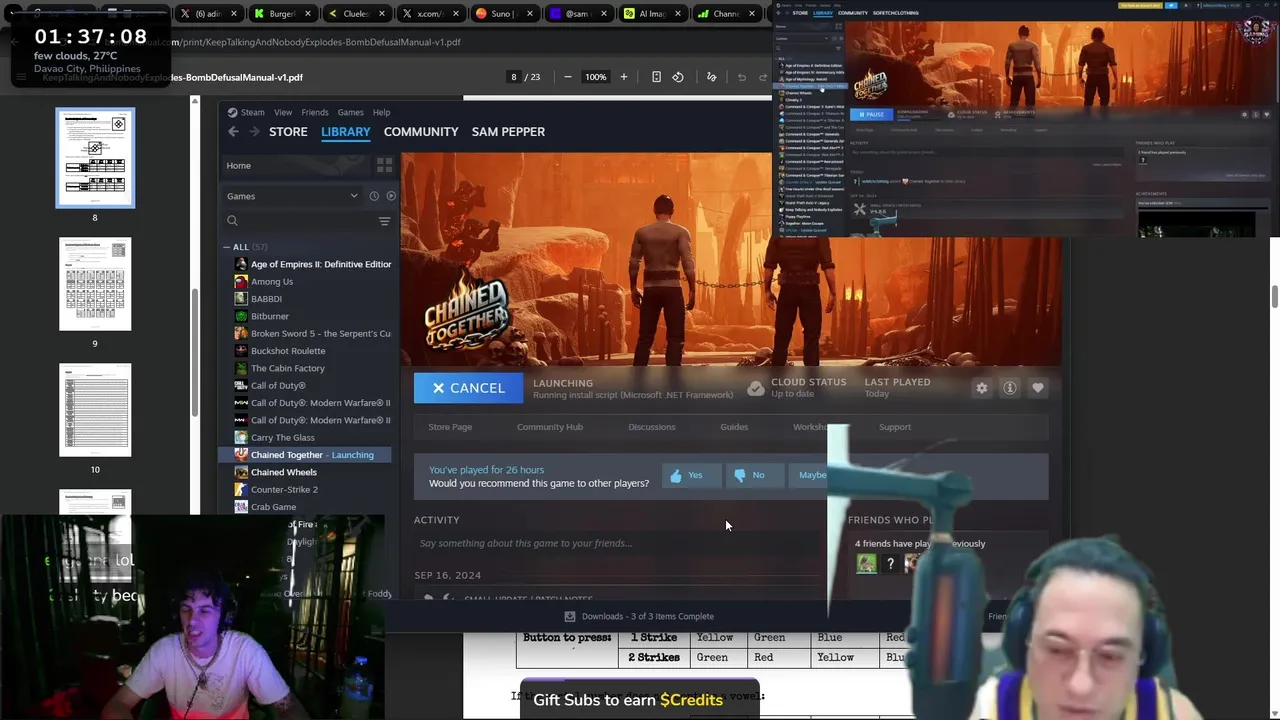
Task: Select Bitburner in the game list
Action: tap(270, 316)
